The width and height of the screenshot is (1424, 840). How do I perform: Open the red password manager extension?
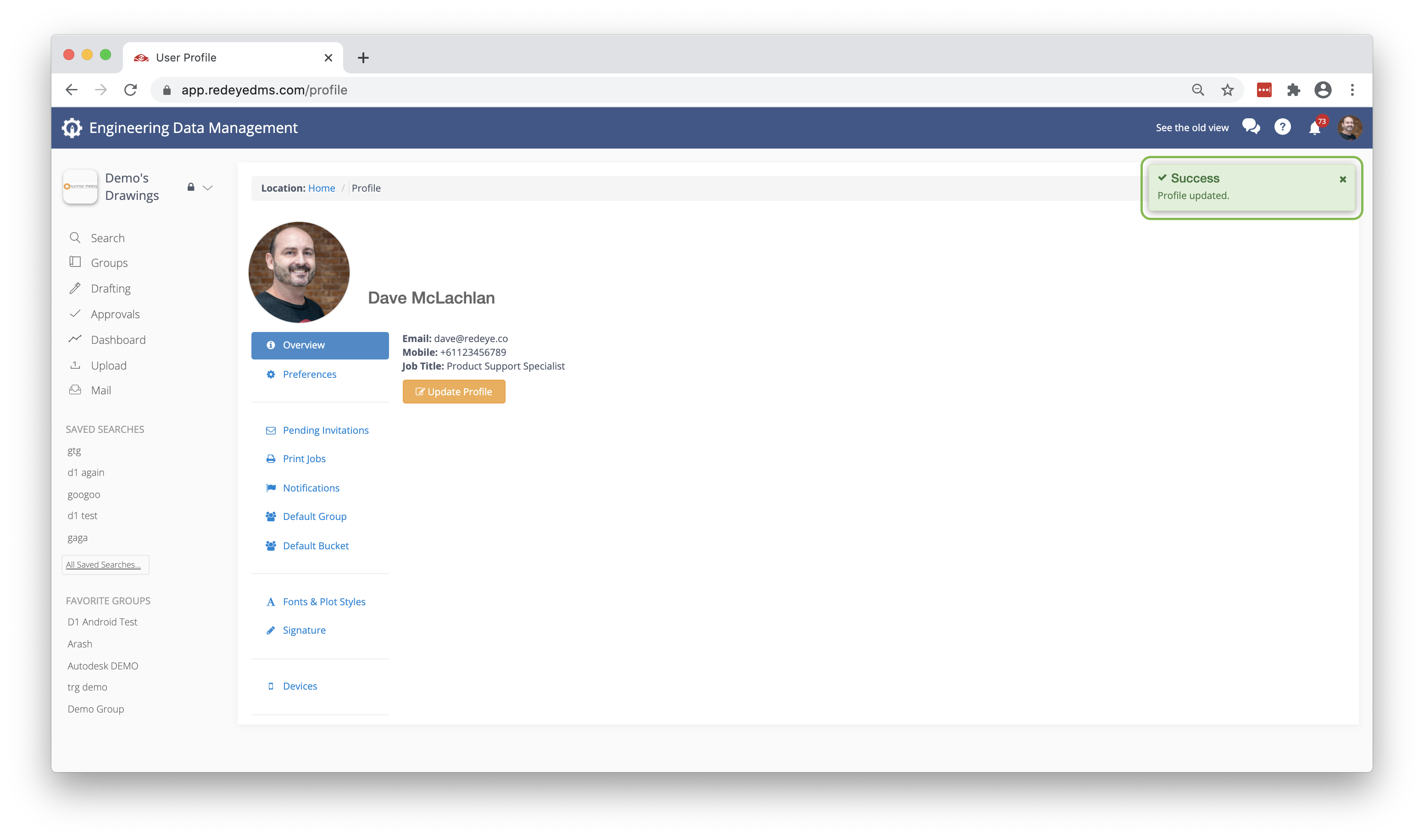click(x=1264, y=89)
